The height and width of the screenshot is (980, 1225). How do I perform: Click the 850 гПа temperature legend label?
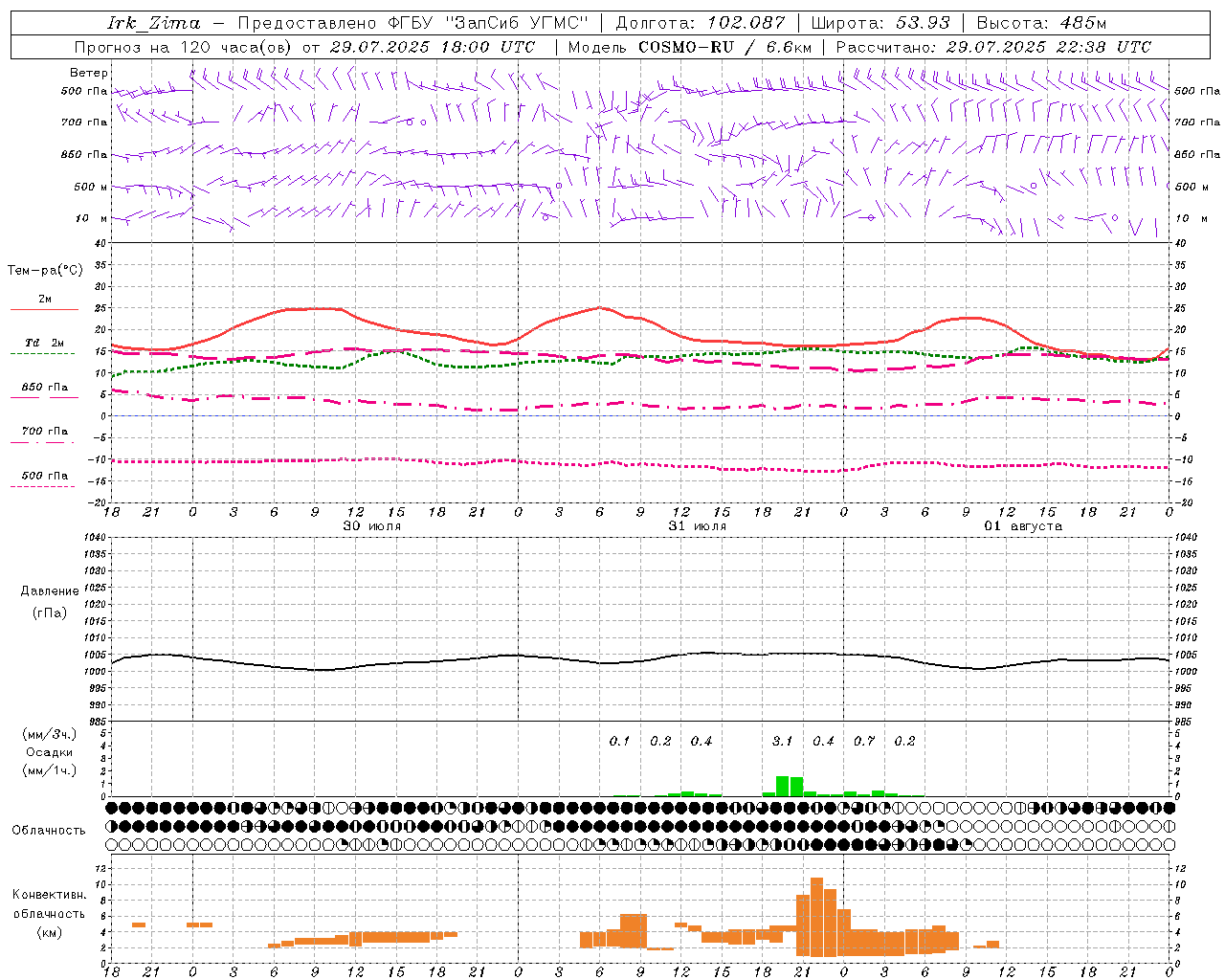[x=45, y=388]
